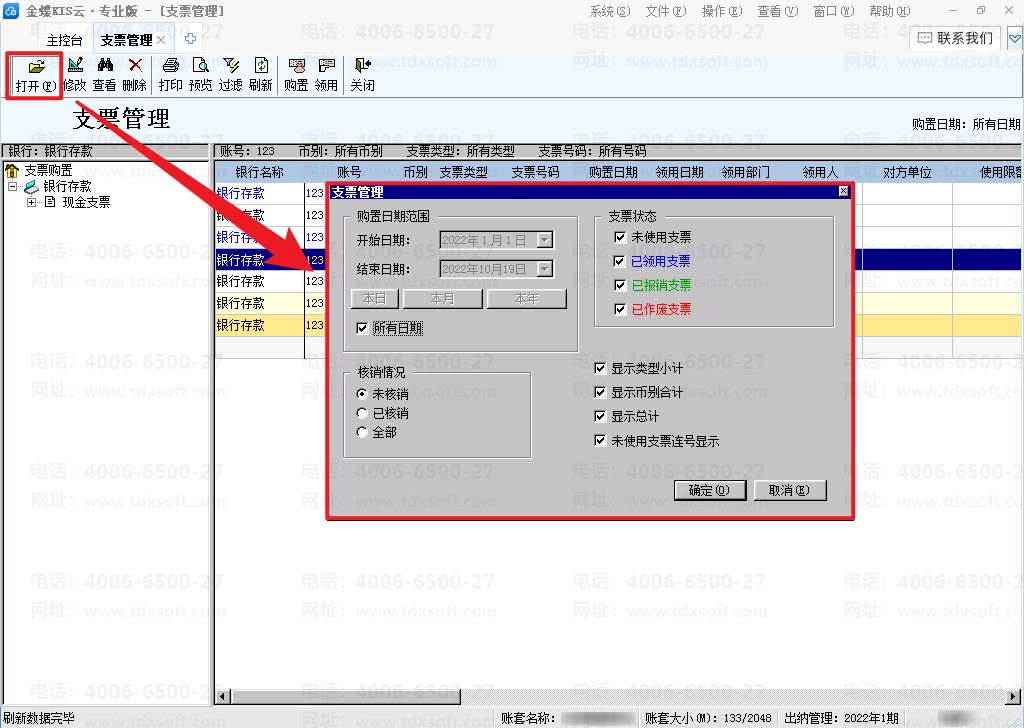Click the 刷新 refresh icon

pyautogui.click(x=261, y=65)
